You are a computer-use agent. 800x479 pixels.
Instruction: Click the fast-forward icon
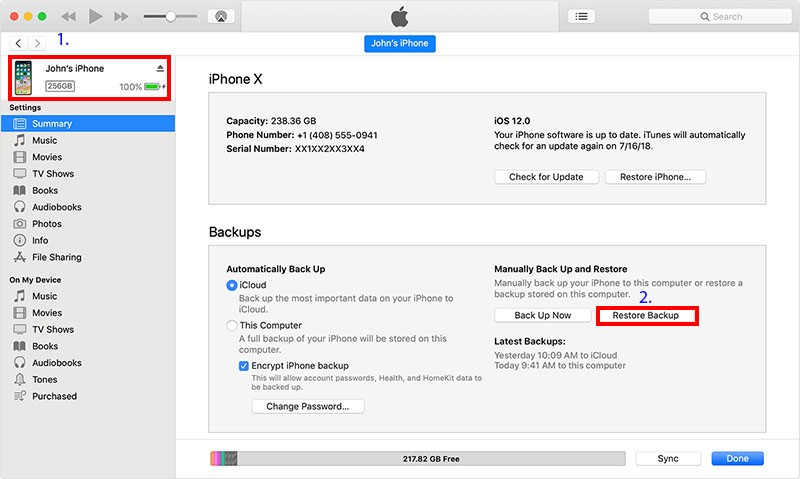point(121,16)
